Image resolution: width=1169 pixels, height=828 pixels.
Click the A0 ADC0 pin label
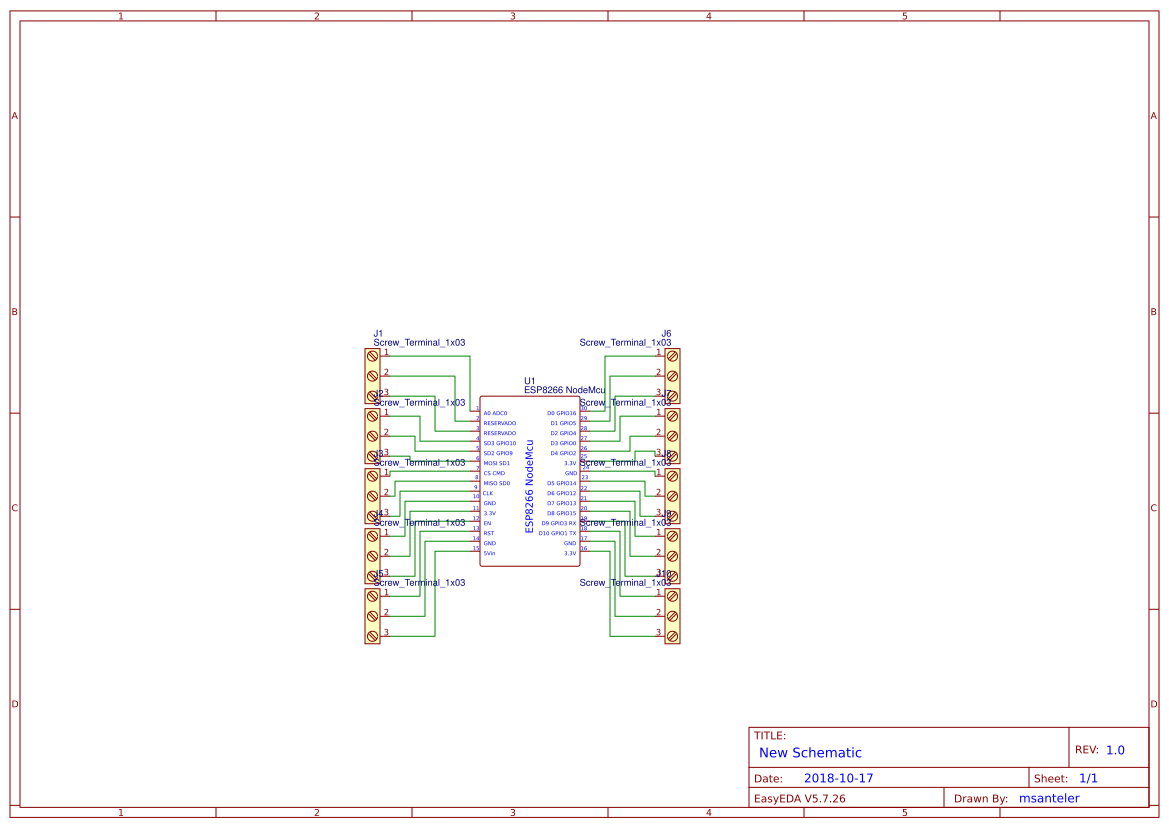tap(495, 413)
